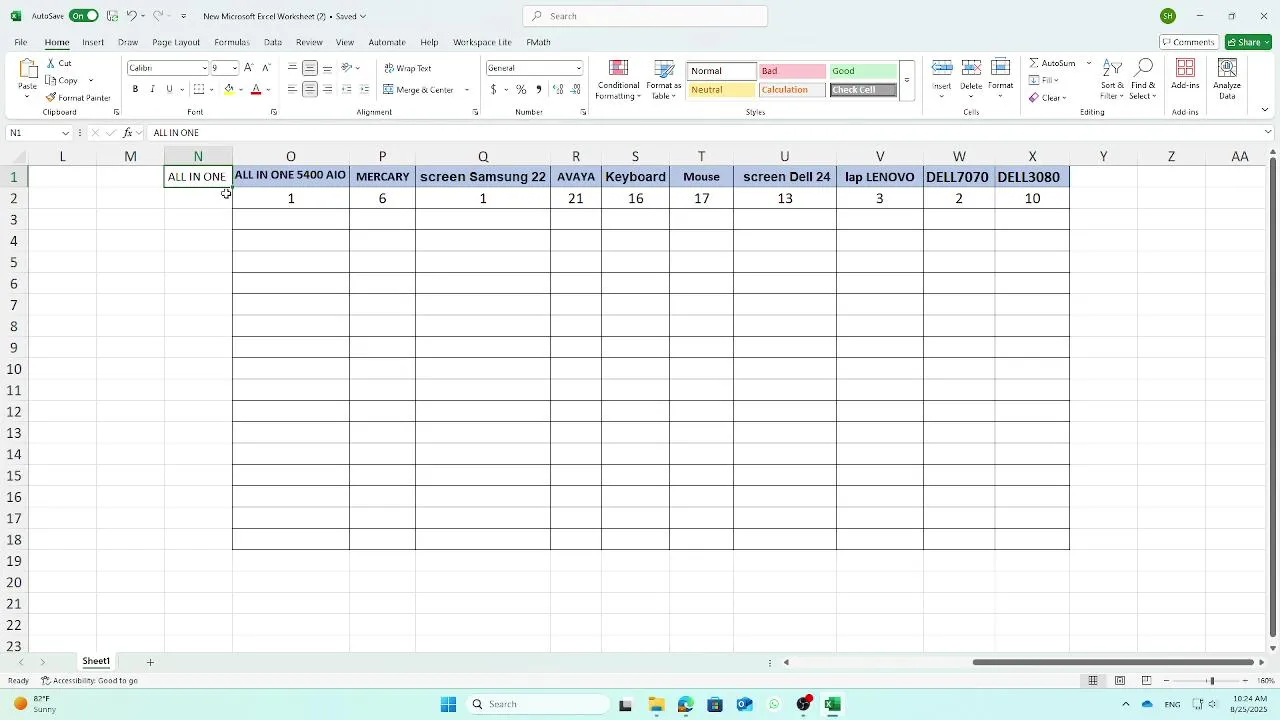Switch to the Data tab
Screen dimensions: 1280x720
(x=273, y=42)
